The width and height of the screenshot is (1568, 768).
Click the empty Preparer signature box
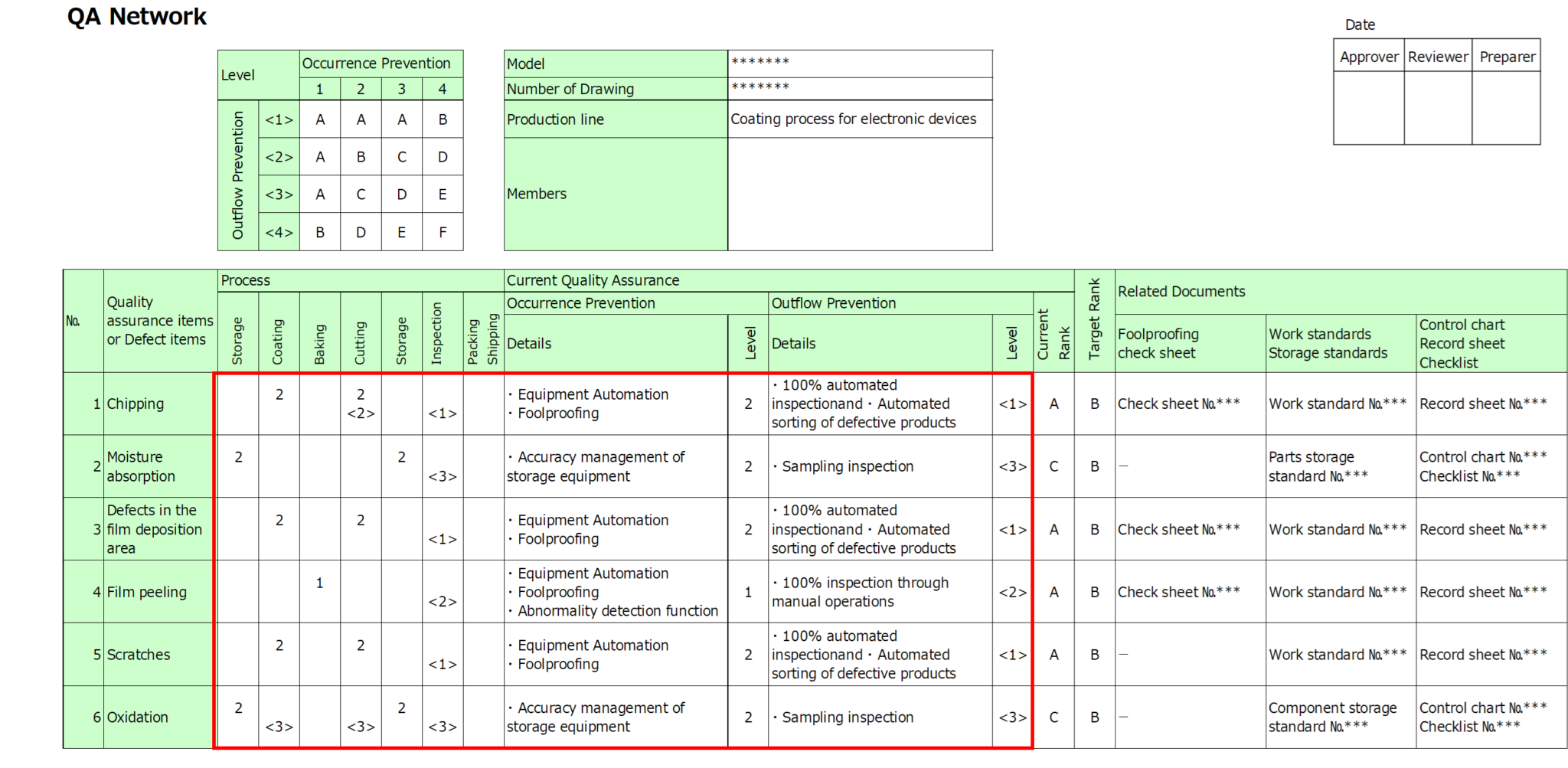click(x=1506, y=108)
